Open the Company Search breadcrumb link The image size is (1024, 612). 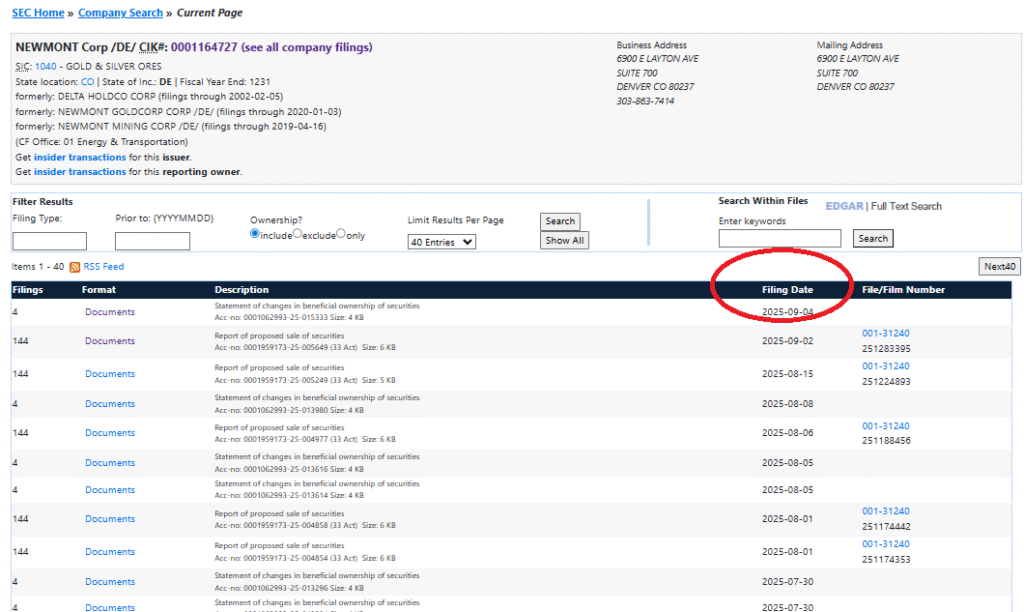(x=120, y=12)
